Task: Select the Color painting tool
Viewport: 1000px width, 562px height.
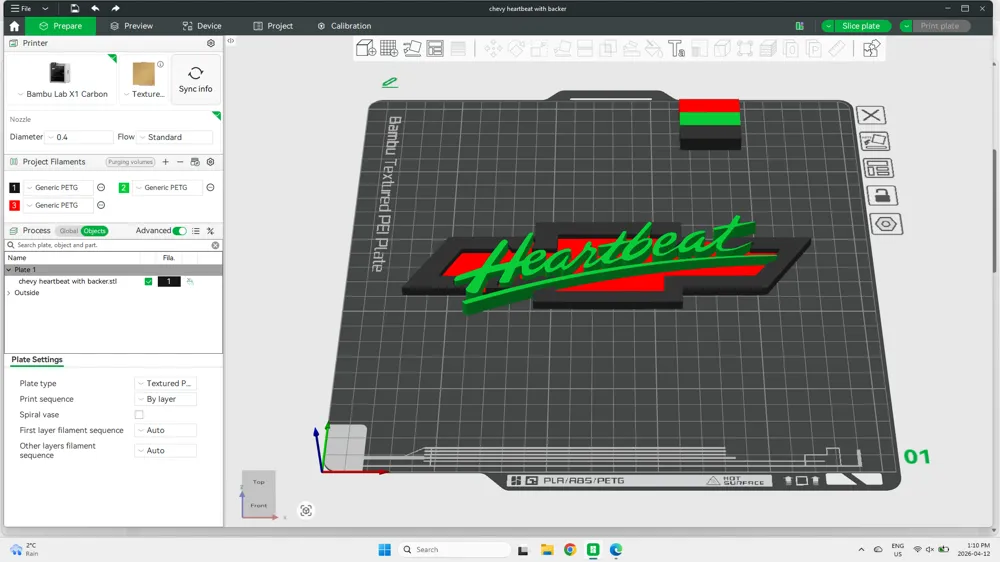Action: [653, 48]
